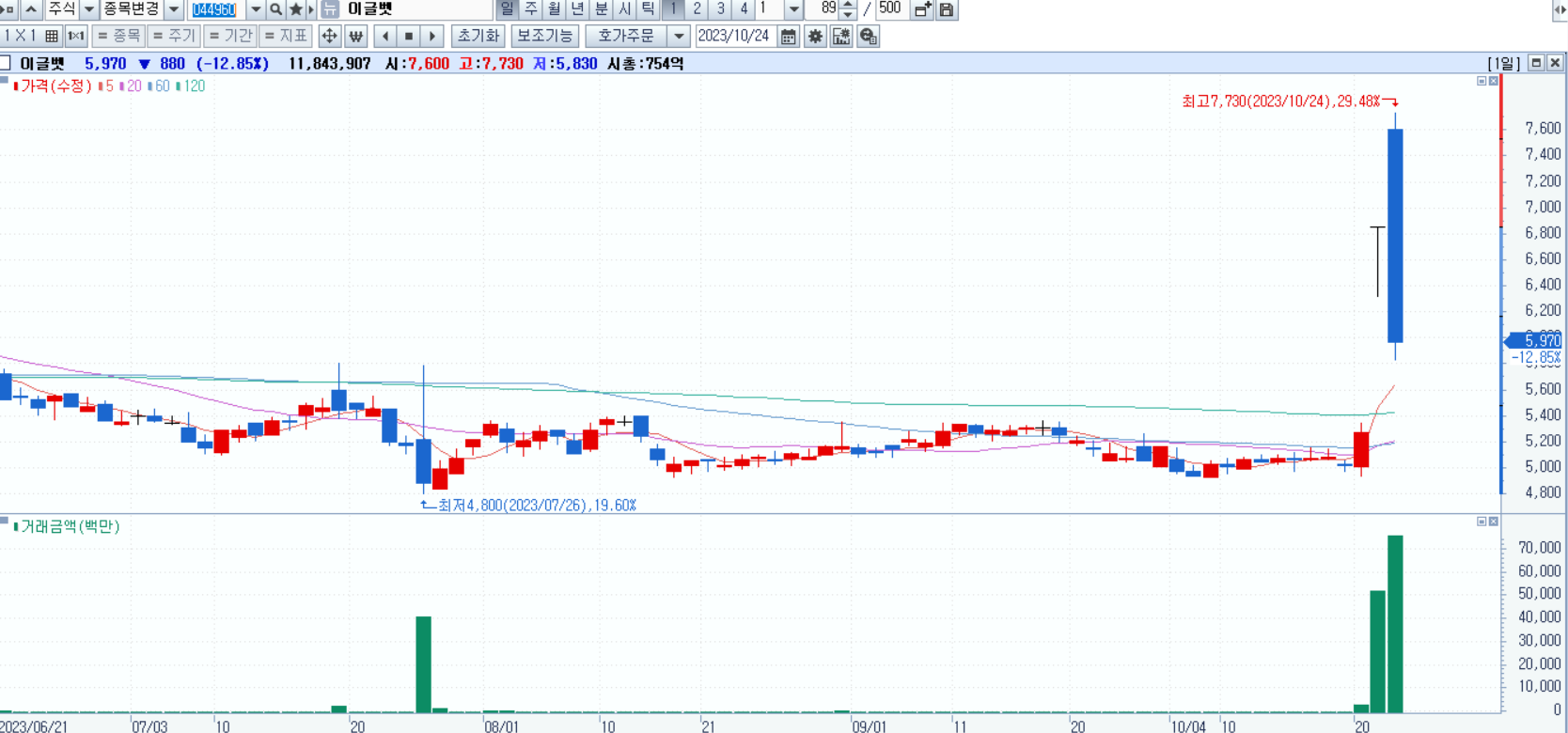Click the won currency symbol icon
This screenshot has height=733, width=1568.
point(355,36)
